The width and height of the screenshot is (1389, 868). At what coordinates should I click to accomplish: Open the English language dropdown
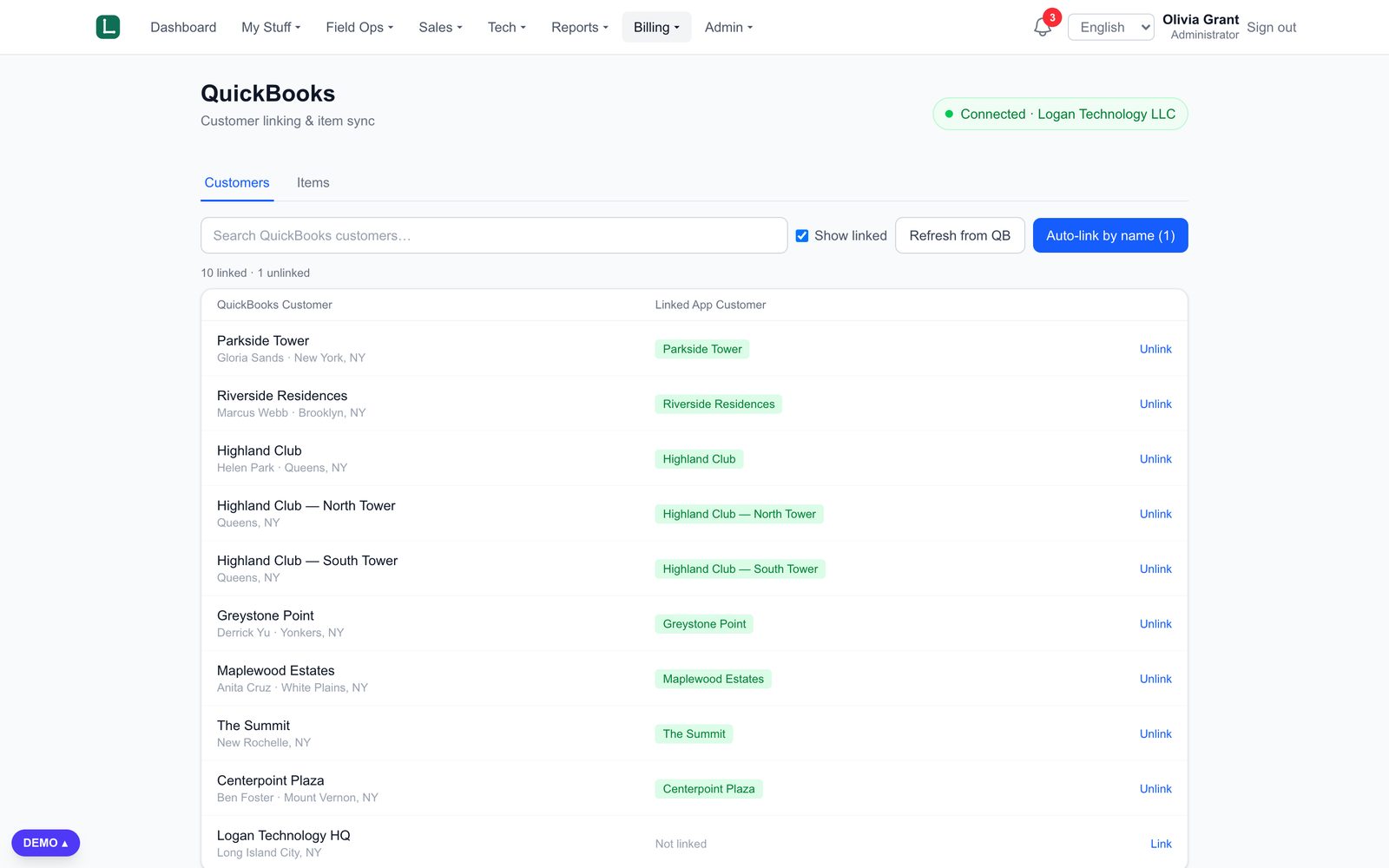[x=1110, y=27]
